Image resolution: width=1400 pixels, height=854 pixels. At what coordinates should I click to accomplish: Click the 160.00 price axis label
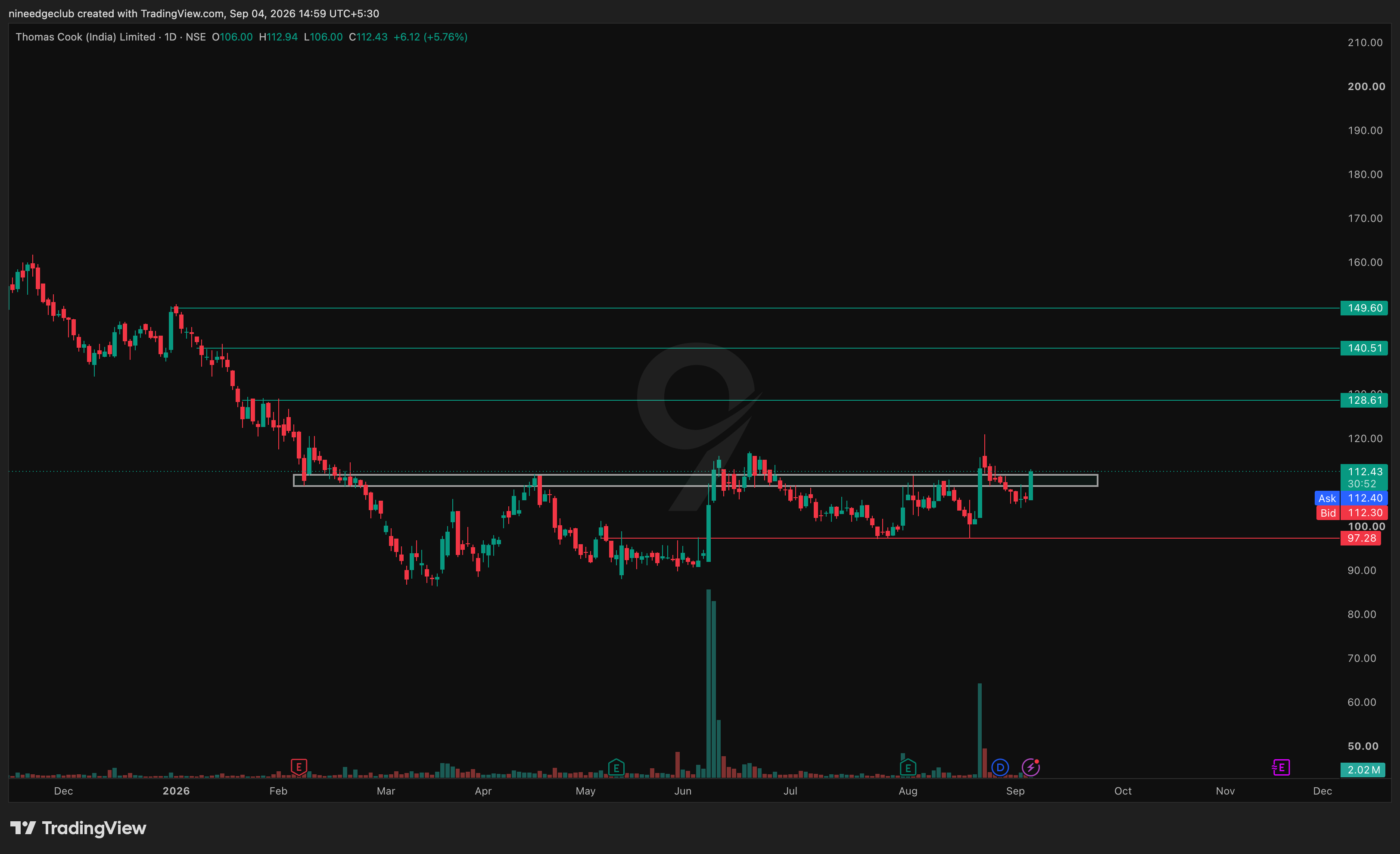click(1365, 262)
